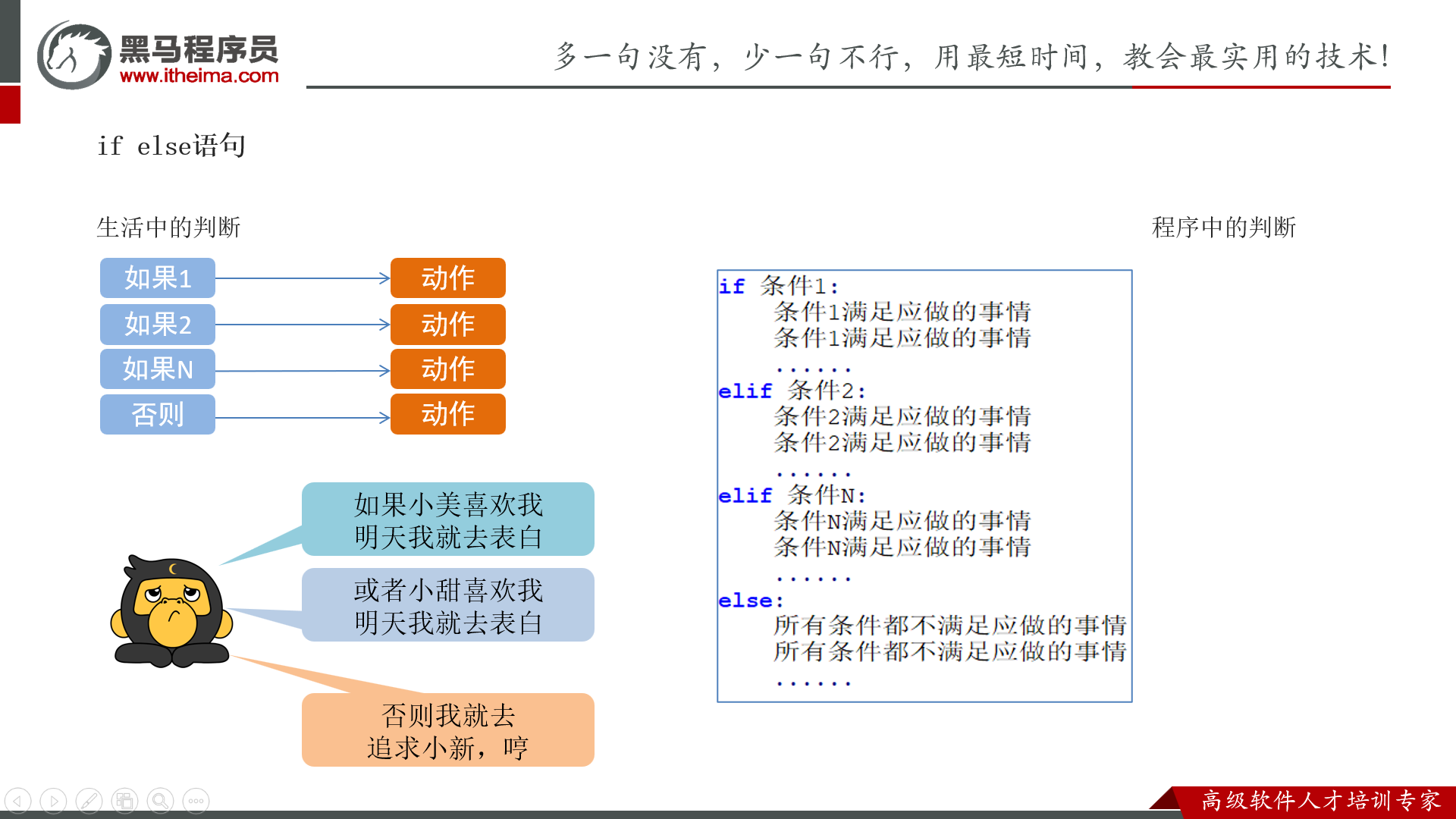Viewport: 1456px width, 819px height.
Task: Go to previous slide with left arrow
Action: 17,801
